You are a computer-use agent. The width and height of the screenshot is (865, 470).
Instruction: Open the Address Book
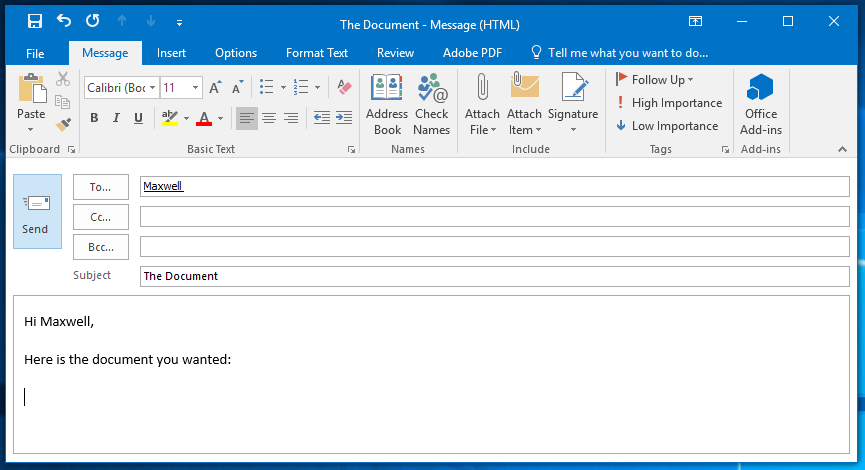tap(387, 105)
